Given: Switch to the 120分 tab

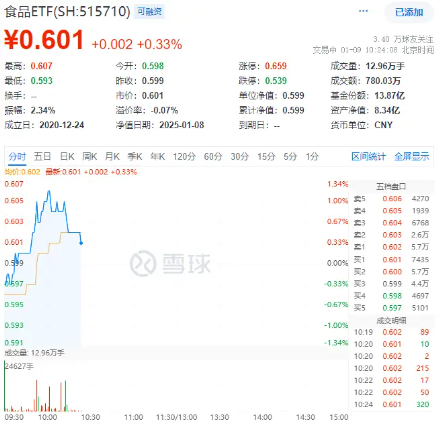Looking at the screenshot, I should [184, 156].
